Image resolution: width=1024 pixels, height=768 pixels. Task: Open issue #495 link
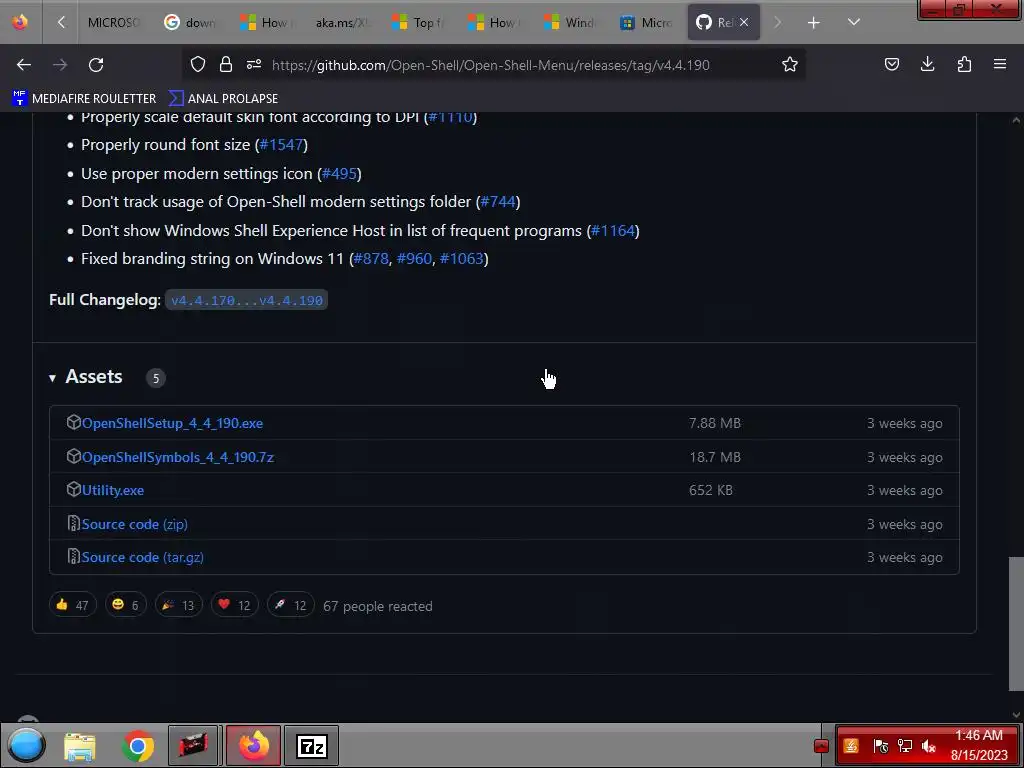pyautogui.click(x=340, y=174)
